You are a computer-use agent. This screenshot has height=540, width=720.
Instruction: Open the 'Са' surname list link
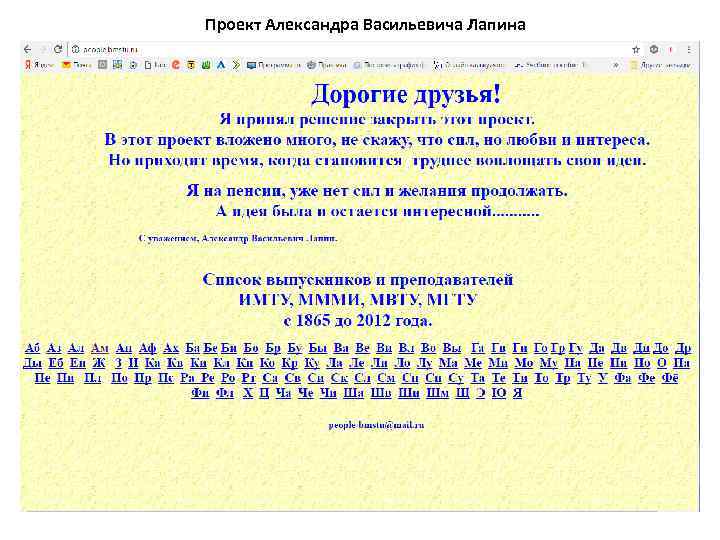[x=270, y=377]
